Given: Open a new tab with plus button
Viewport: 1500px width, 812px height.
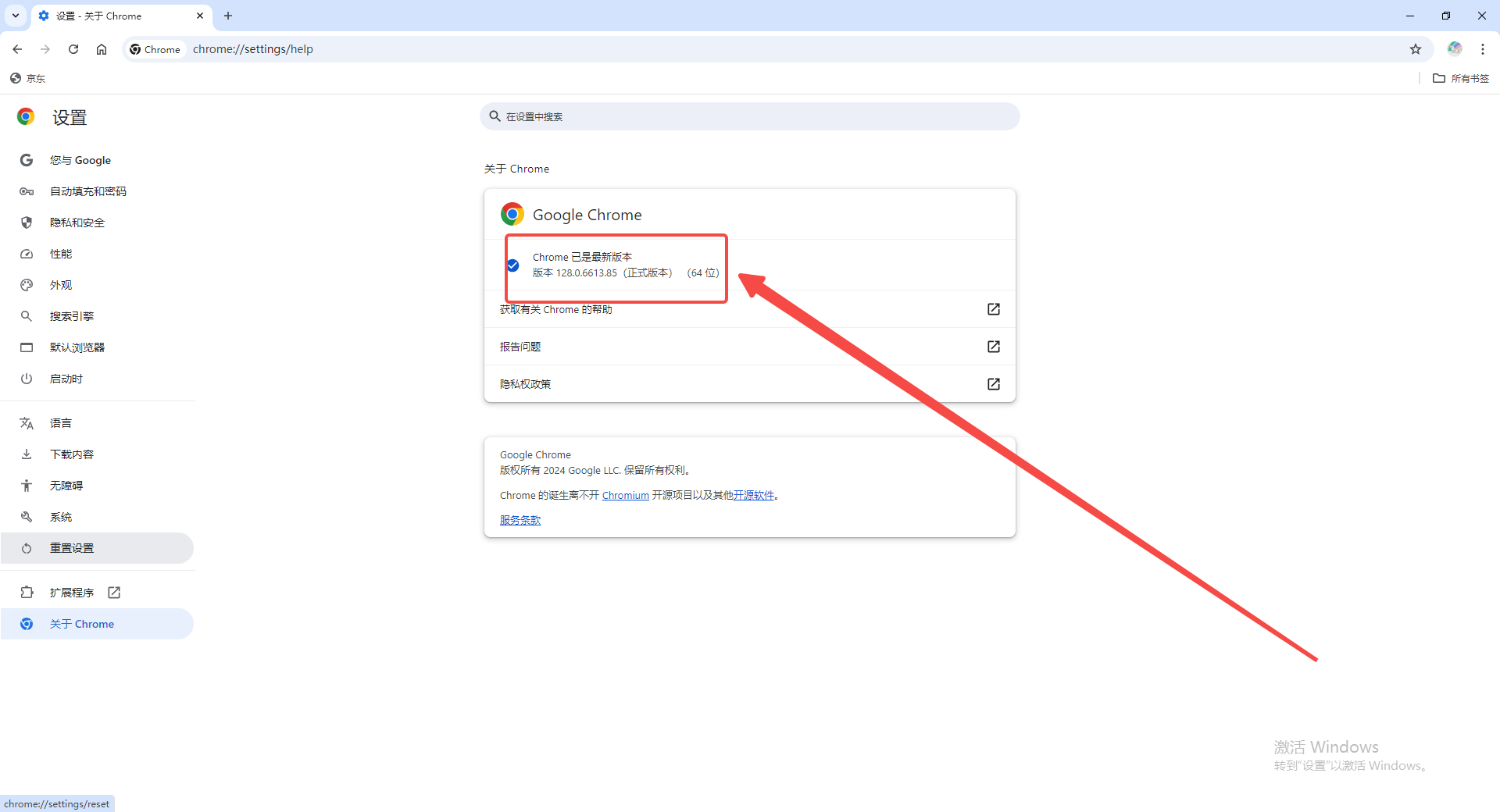Looking at the screenshot, I should pyautogui.click(x=228, y=16).
